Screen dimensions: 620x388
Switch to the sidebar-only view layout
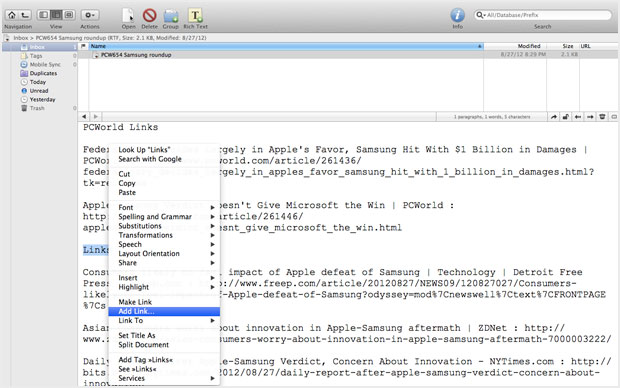[x=43, y=15]
